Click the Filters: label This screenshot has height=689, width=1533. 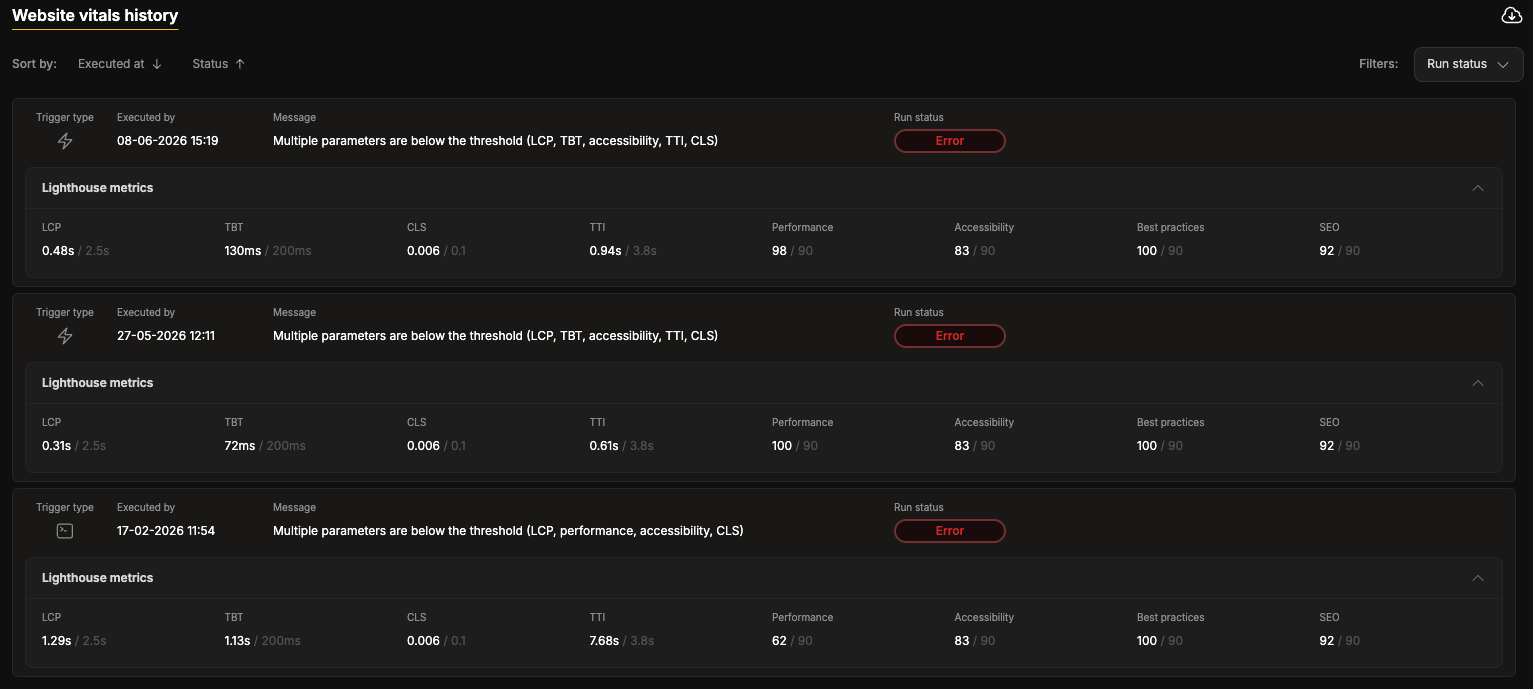tap(1378, 64)
